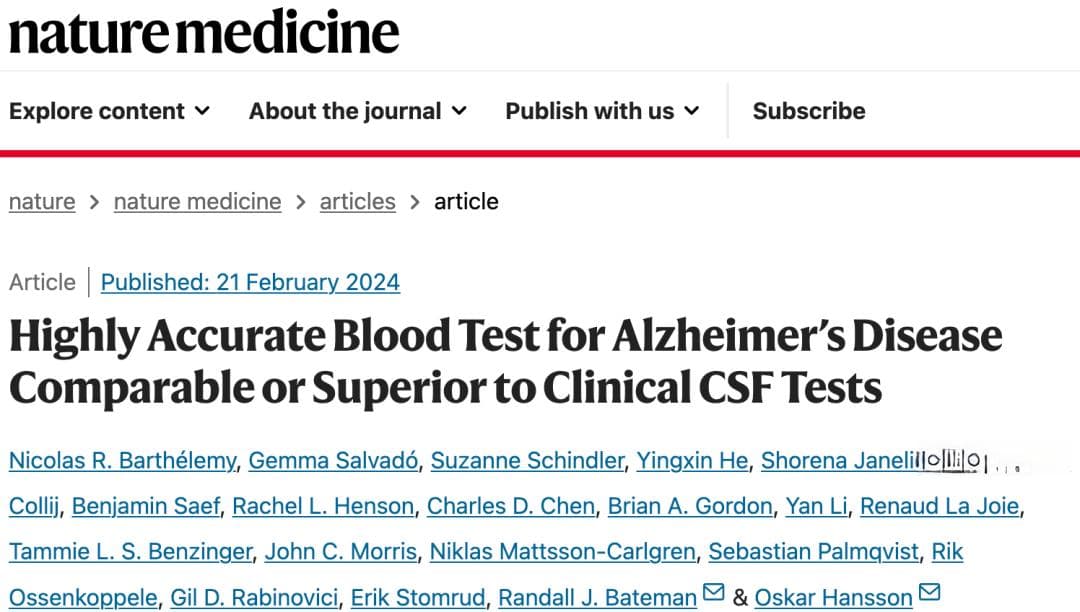Click the nature medicine logo
The image size is (1080, 612).
204,32
